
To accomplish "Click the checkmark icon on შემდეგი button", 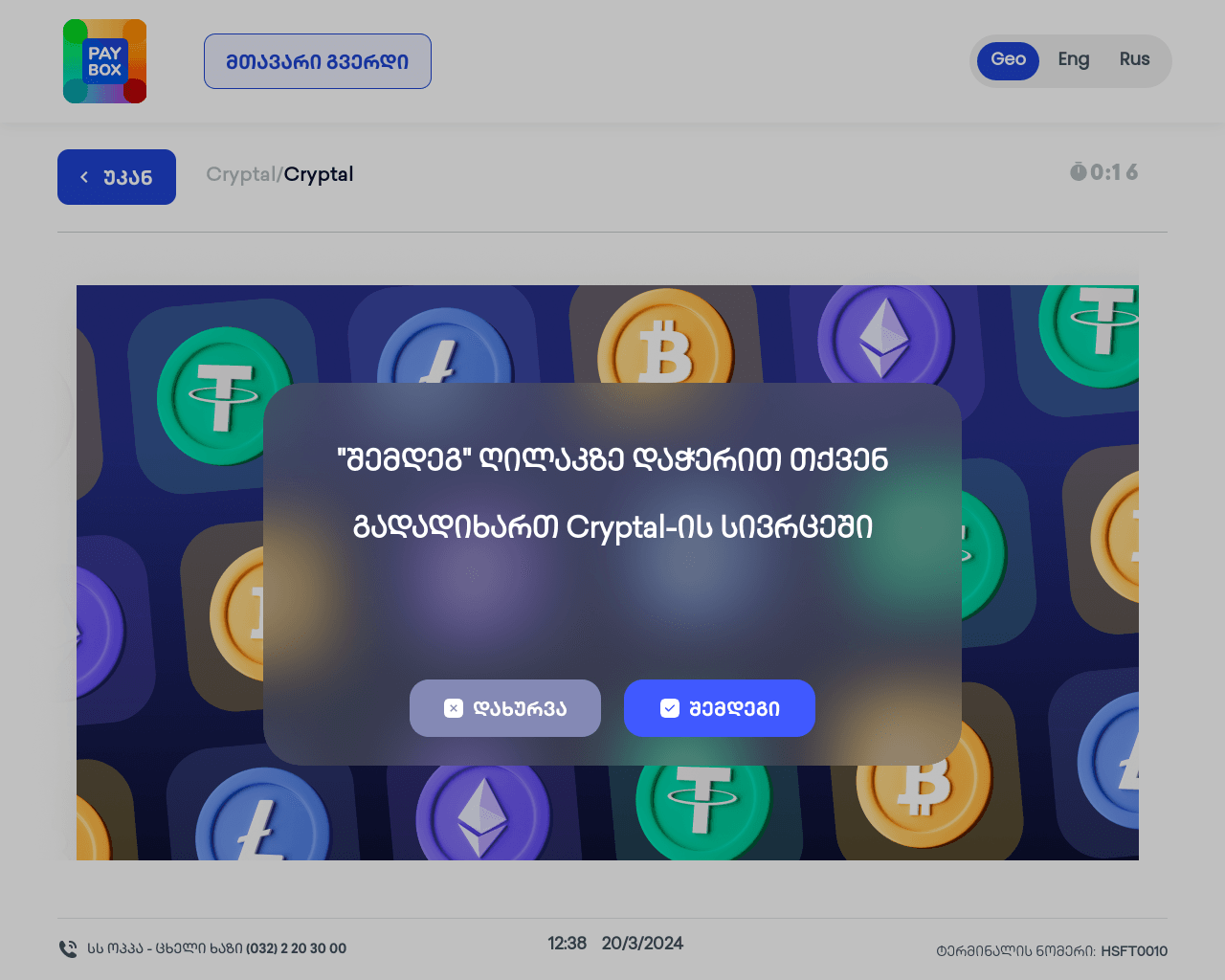I will [x=670, y=708].
